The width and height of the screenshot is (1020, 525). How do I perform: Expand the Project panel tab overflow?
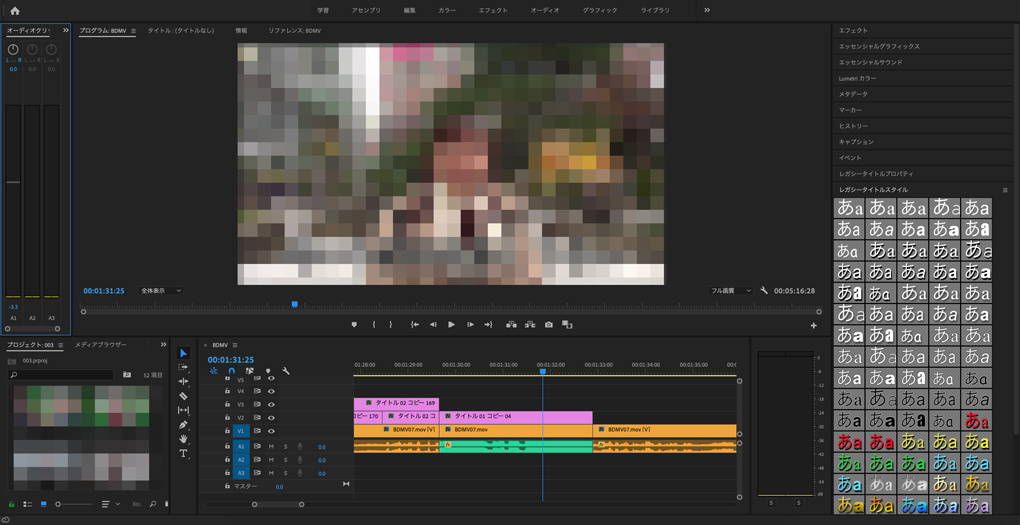[x=164, y=345]
